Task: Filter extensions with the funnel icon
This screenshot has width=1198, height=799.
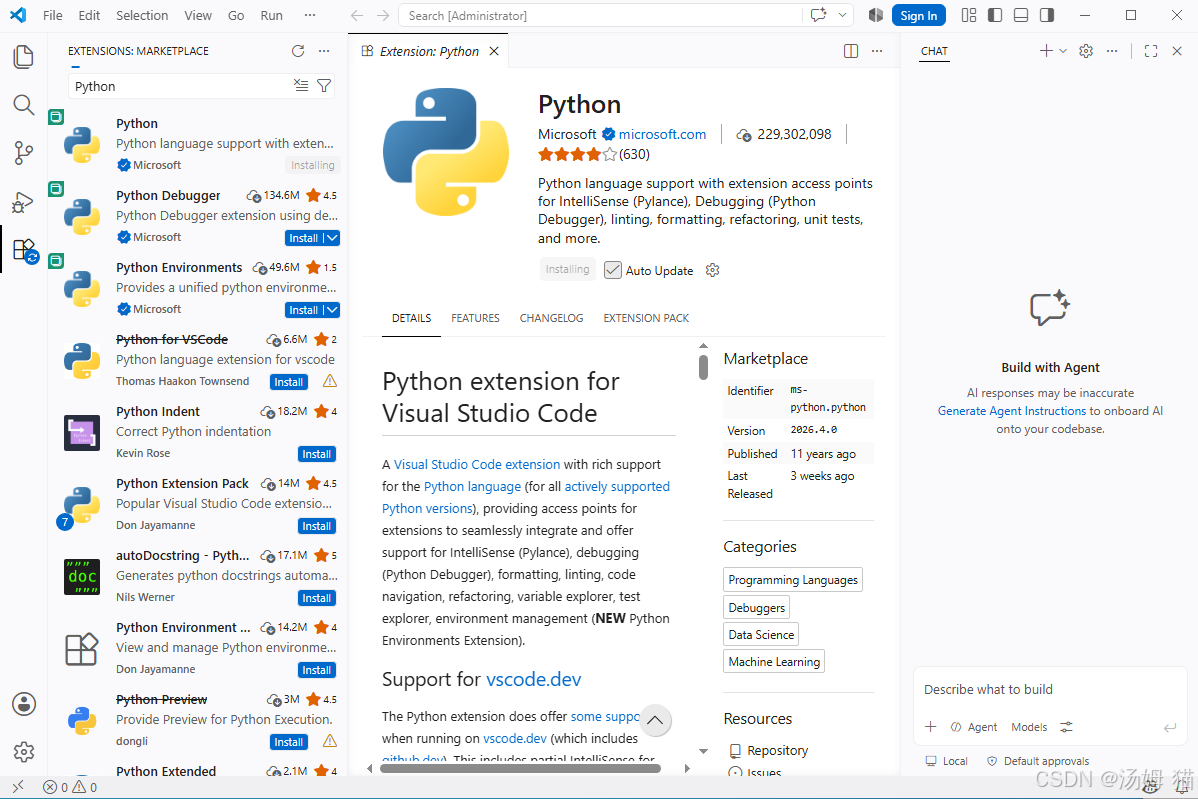Action: point(324,86)
